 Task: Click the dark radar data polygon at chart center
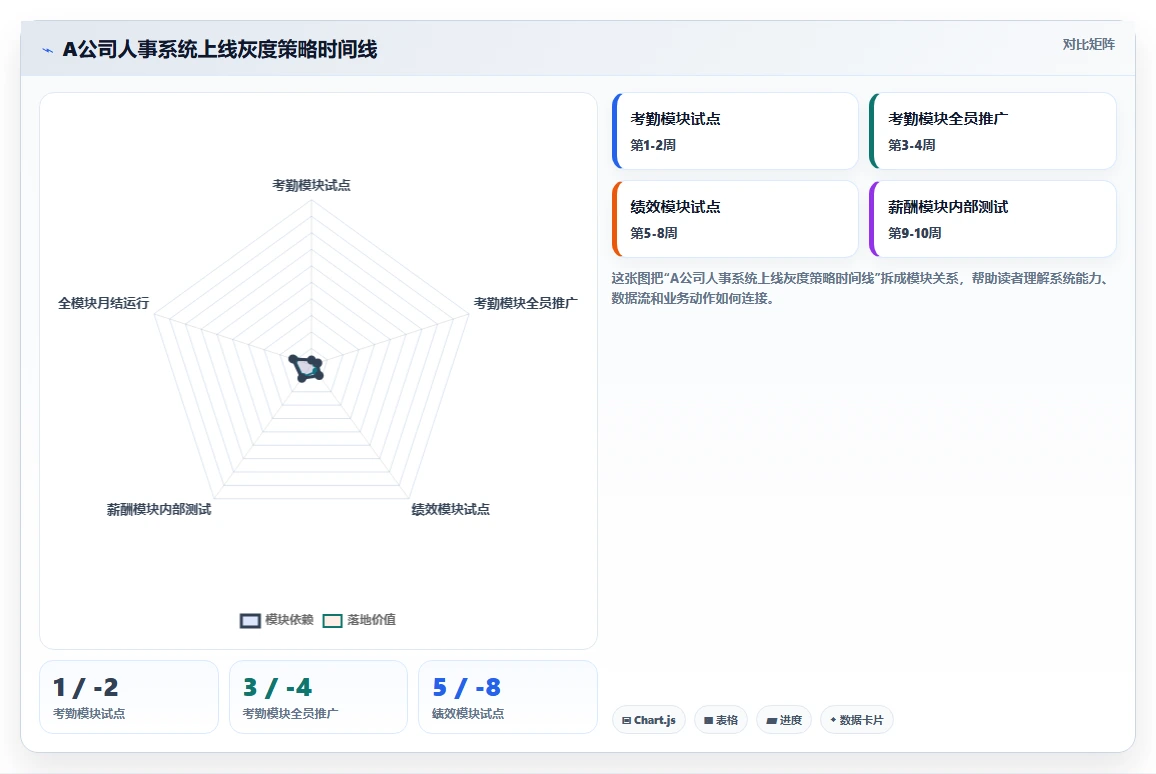click(x=306, y=368)
